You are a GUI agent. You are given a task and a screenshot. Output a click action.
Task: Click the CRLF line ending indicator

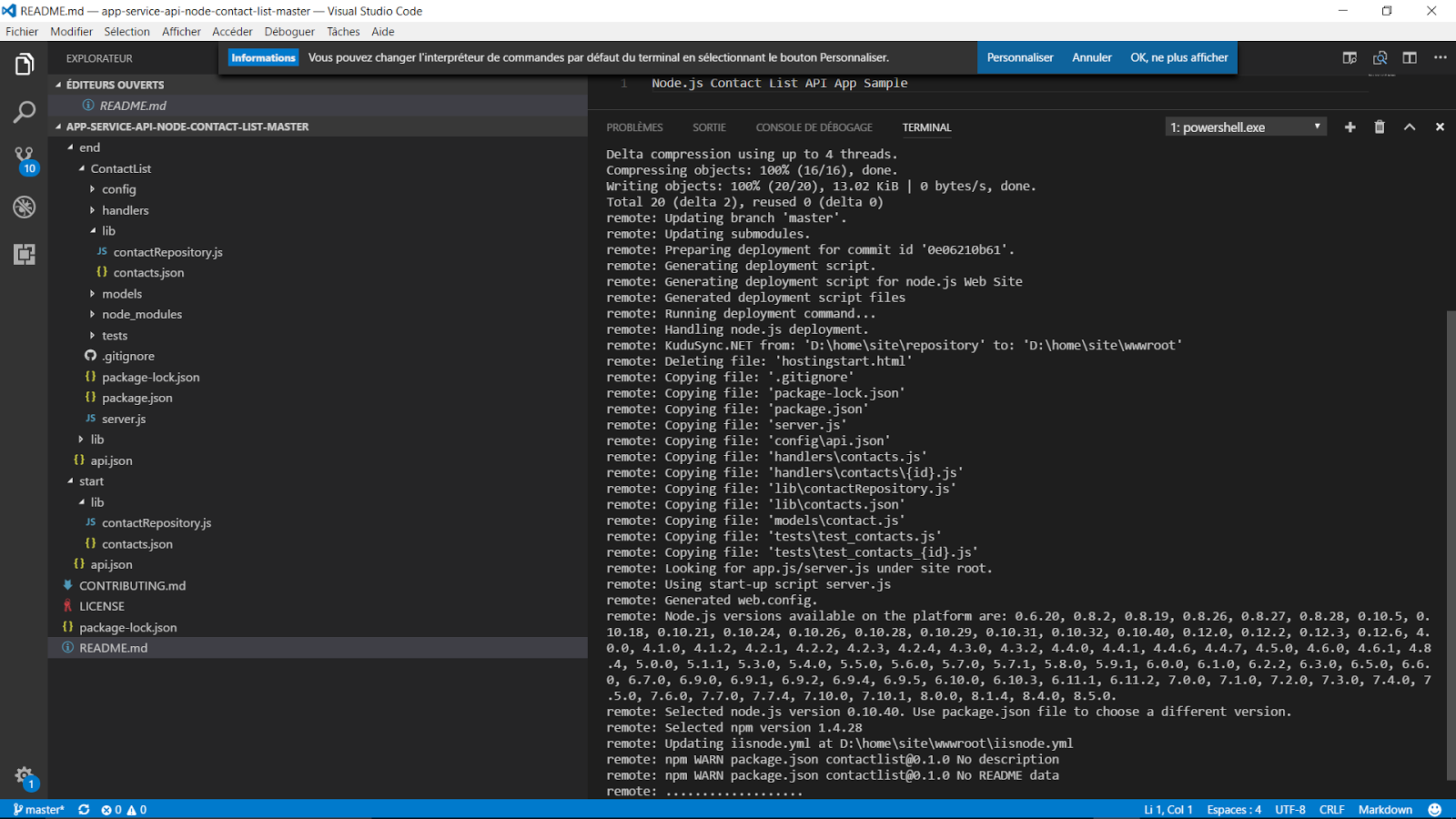(1332, 810)
